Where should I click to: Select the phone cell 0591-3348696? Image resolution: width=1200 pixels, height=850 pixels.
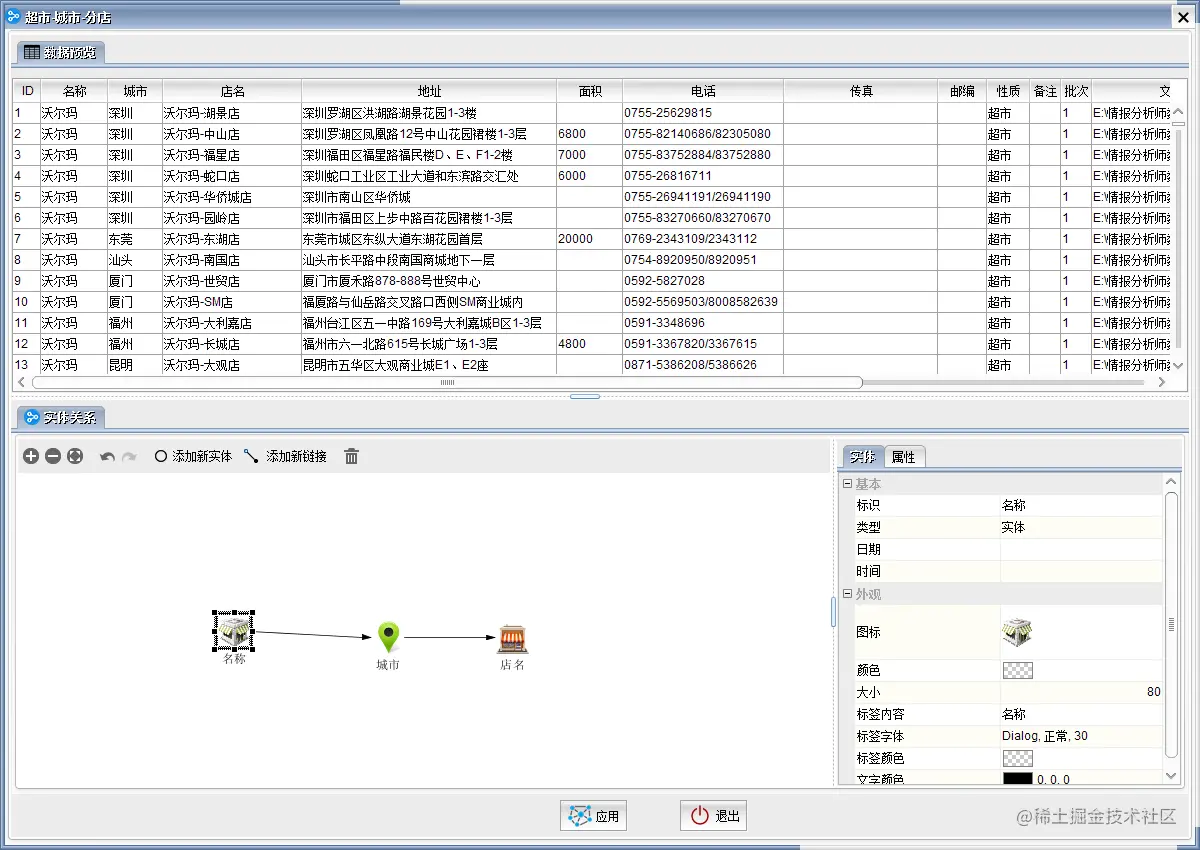(x=703, y=323)
